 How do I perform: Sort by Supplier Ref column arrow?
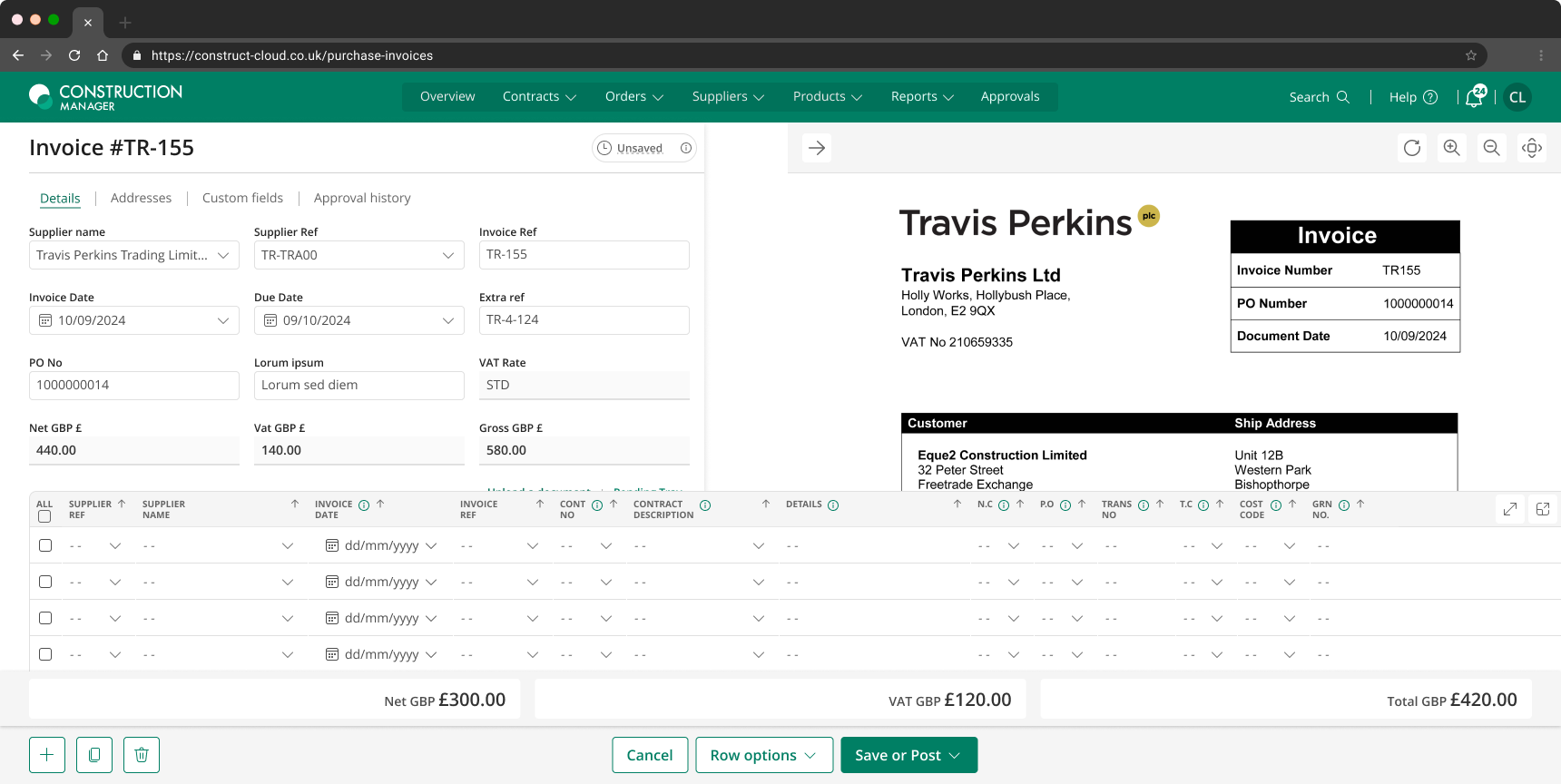(122, 504)
